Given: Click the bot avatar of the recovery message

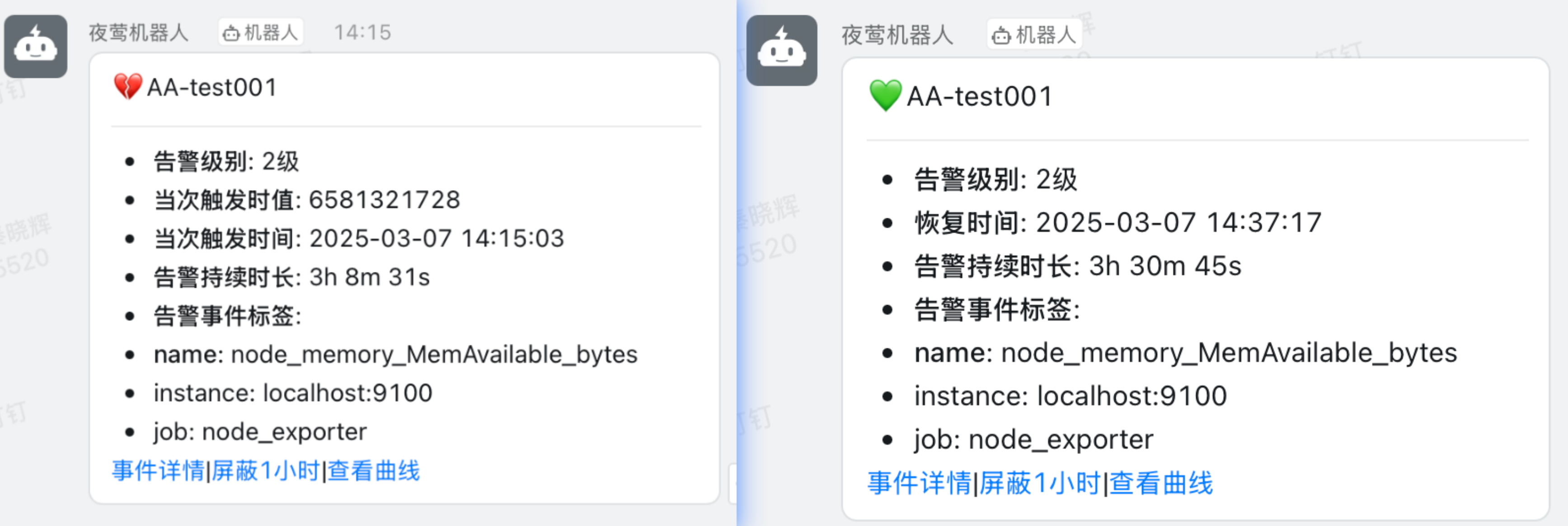Looking at the screenshot, I should (x=782, y=51).
